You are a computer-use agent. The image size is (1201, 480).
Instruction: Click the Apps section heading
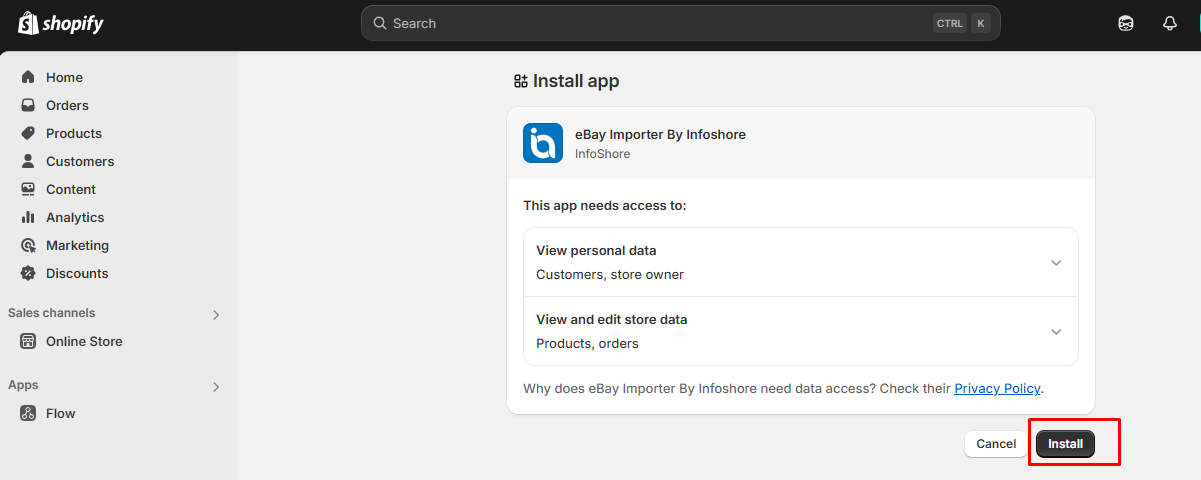point(23,385)
